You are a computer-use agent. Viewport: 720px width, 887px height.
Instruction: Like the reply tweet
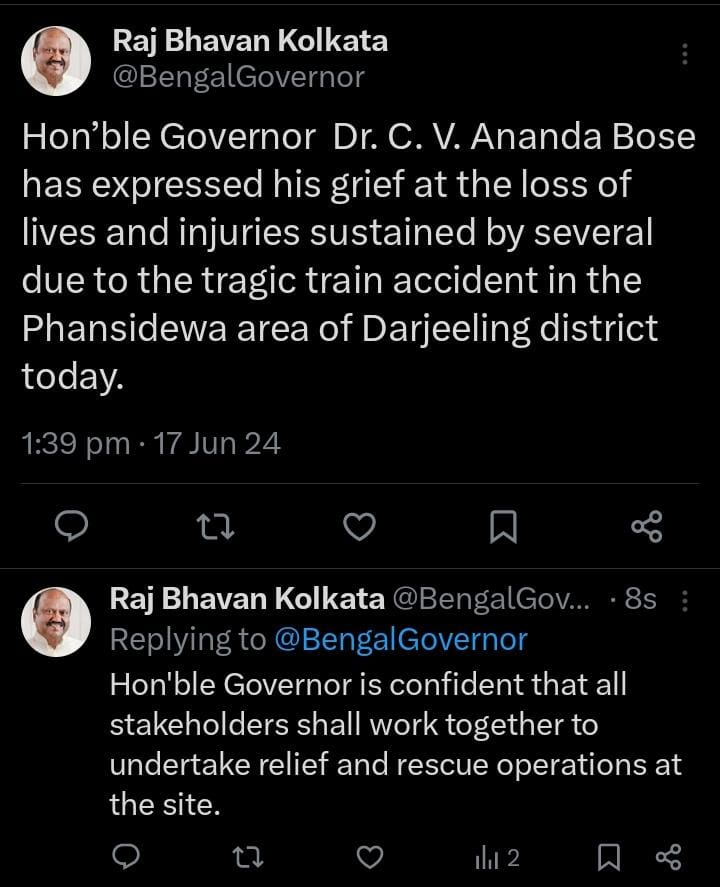click(x=371, y=857)
